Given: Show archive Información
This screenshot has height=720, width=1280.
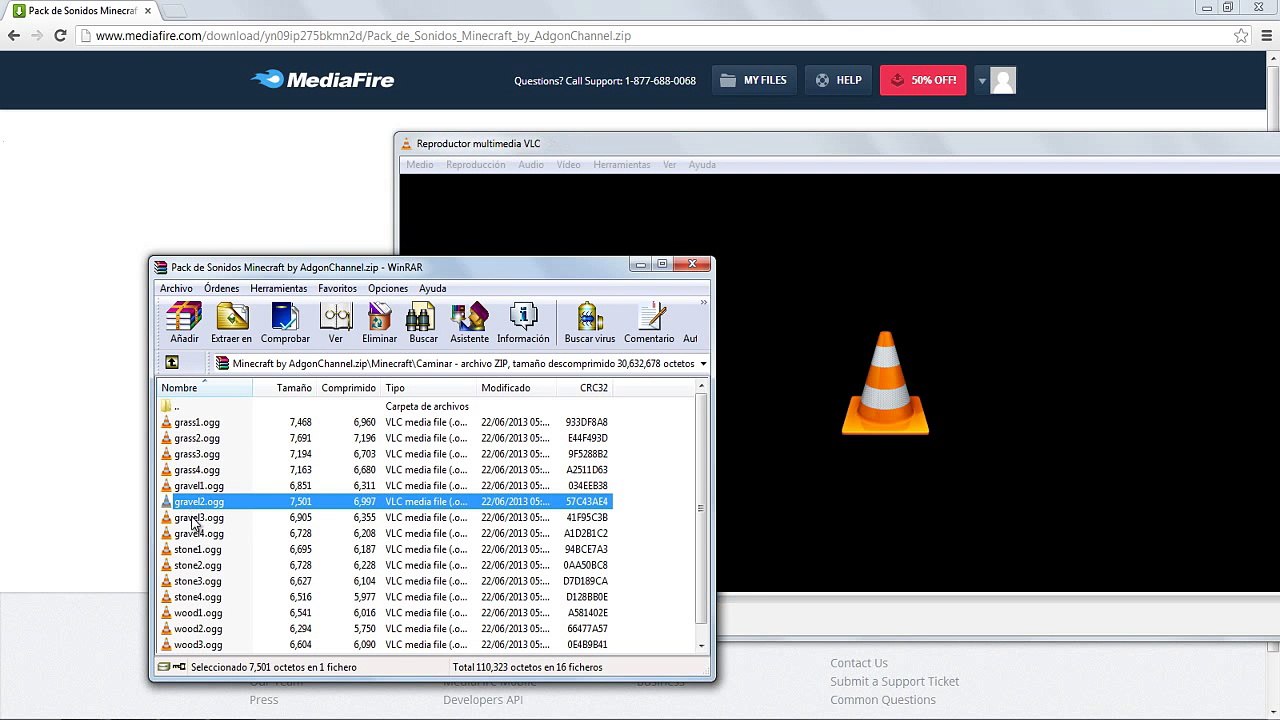Looking at the screenshot, I should click(523, 323).
